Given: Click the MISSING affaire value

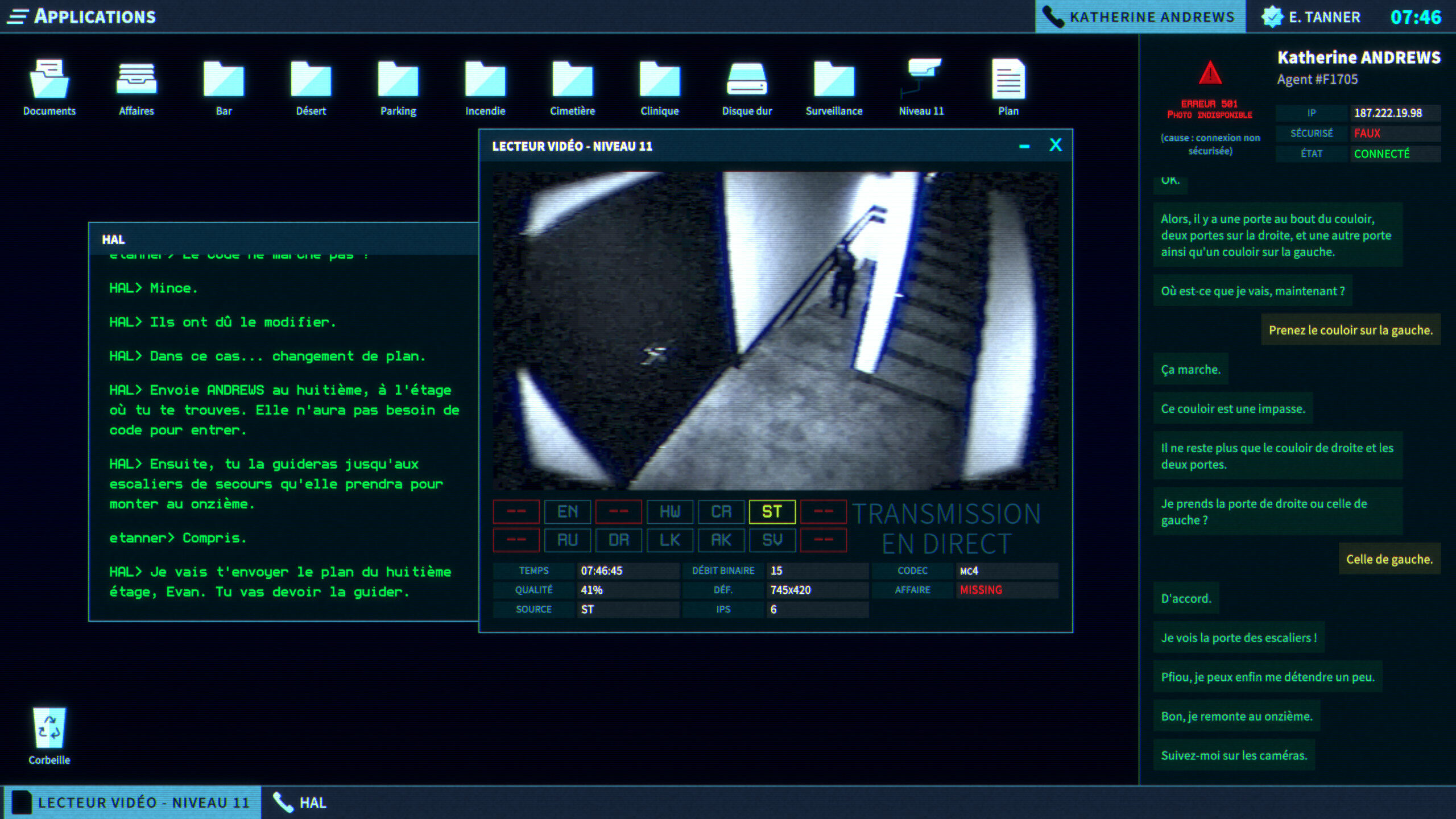Looking at the screenshot, I should click(x=1007, y=590).
